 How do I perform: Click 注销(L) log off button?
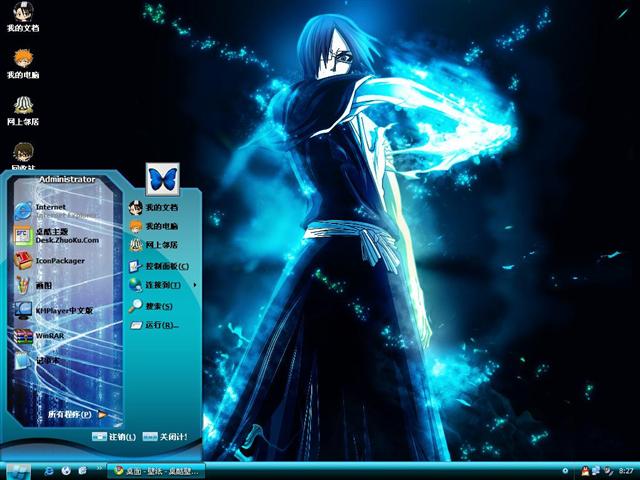point(114,437)
